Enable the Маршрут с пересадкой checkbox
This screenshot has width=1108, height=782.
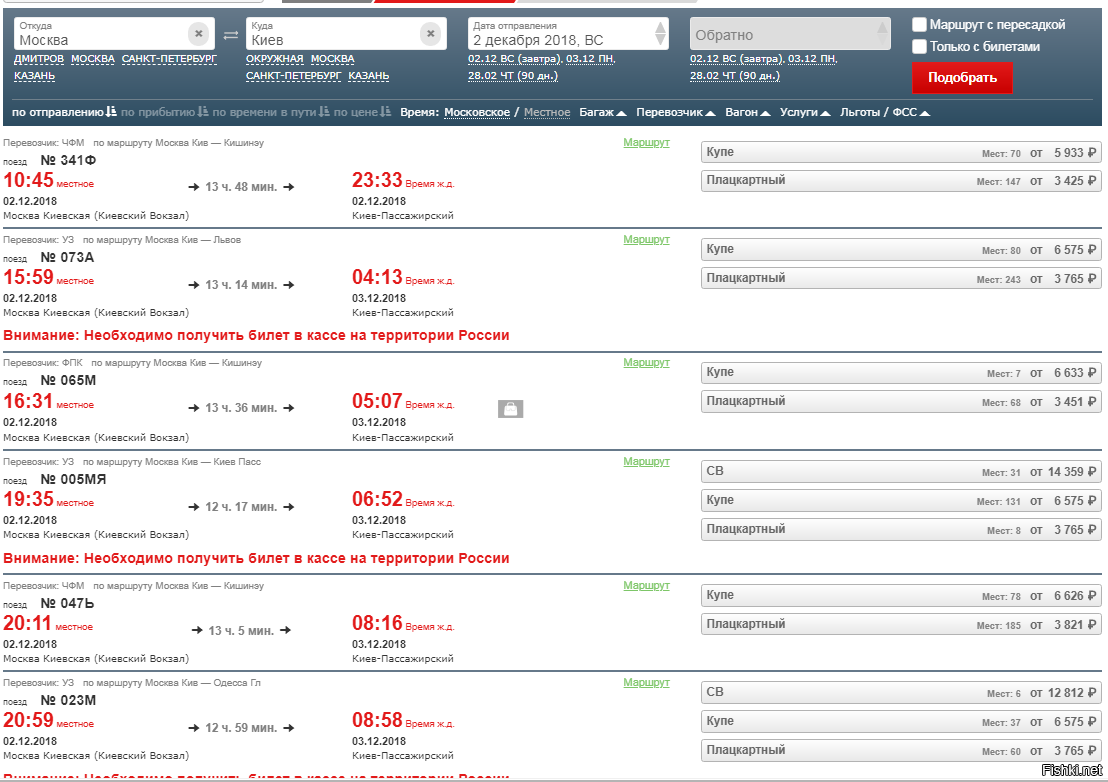(919, 25)
